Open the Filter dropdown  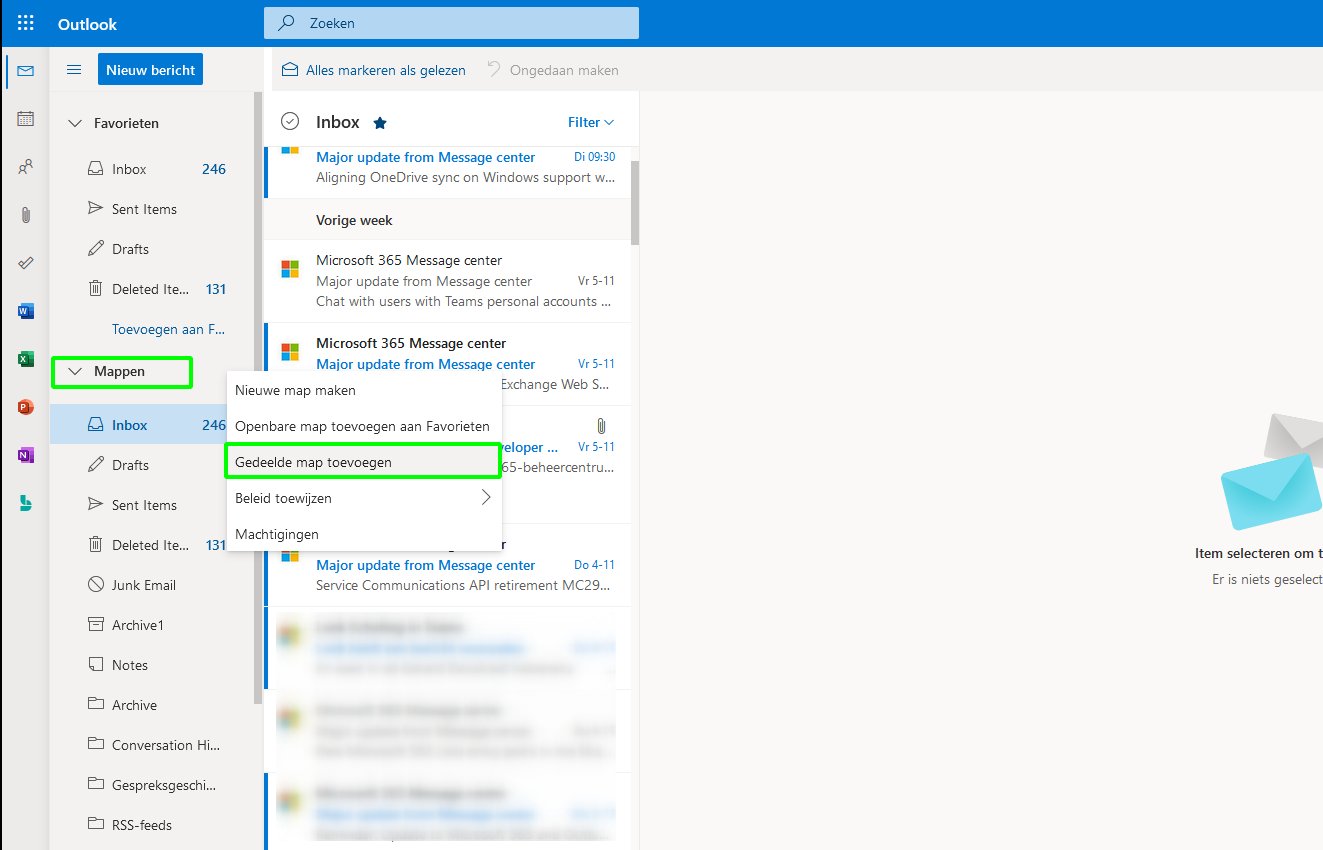pos(591,122)
